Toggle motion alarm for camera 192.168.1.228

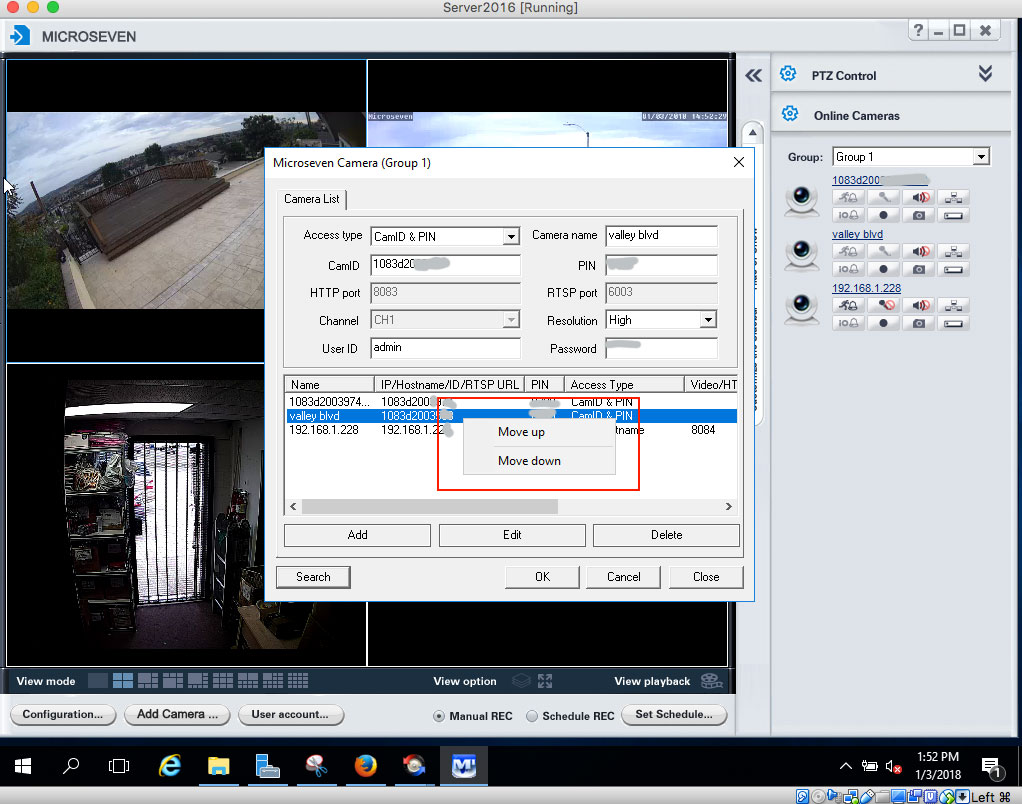pos(848,305)
